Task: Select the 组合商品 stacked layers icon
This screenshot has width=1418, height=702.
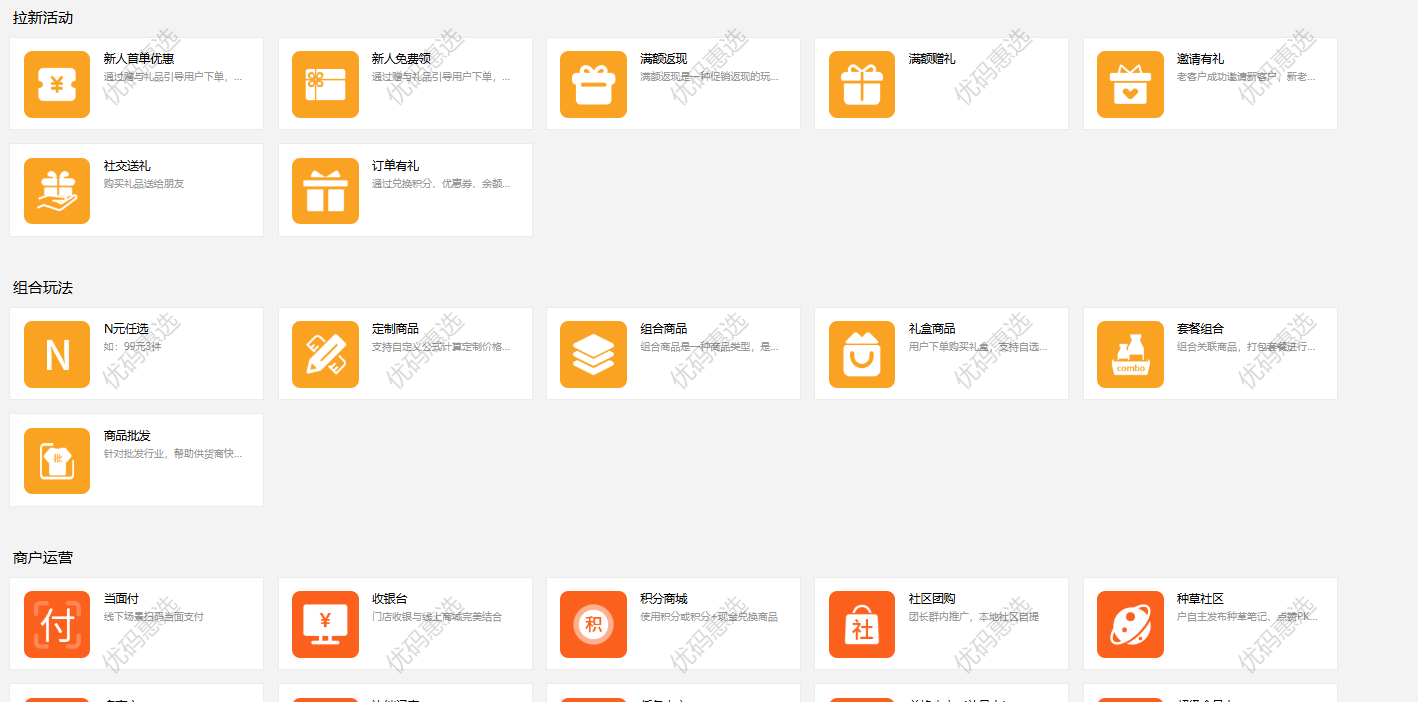Action: tap(593, 354)
